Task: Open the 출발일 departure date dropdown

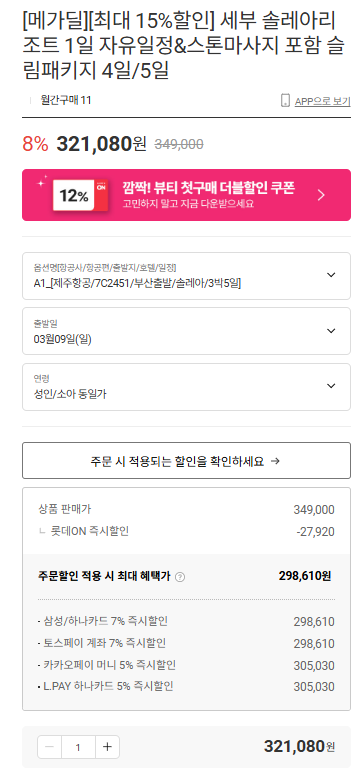Action: coord(186,331)
